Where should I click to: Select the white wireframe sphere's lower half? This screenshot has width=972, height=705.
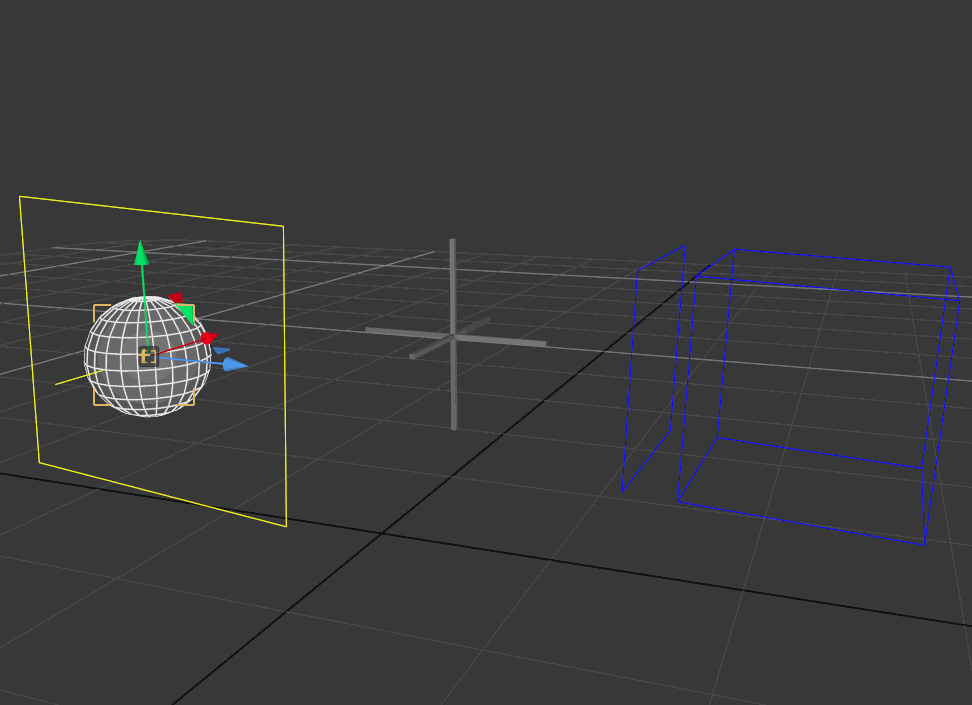(150, 392)
